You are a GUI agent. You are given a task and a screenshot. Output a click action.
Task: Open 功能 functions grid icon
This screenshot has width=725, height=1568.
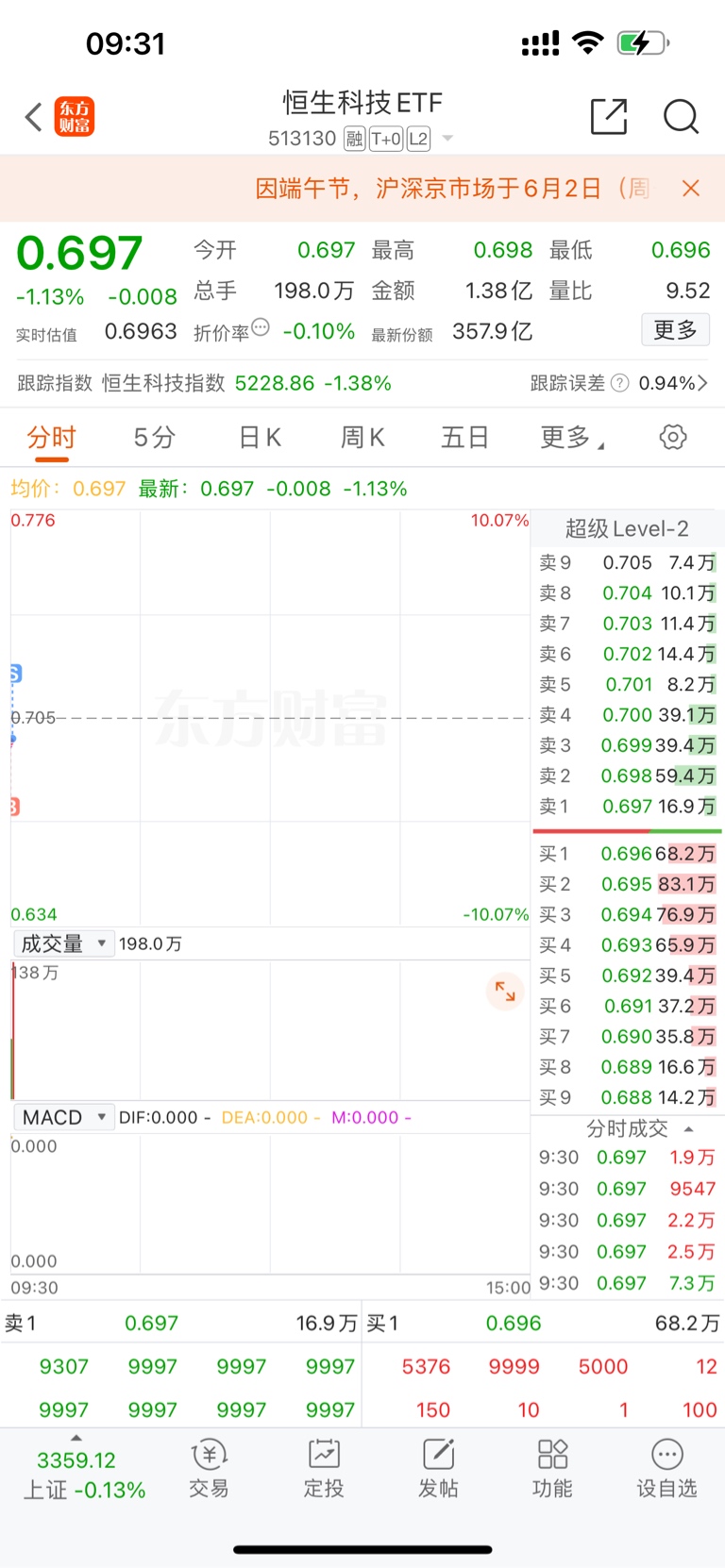pyautogui.click(x=552, y=1469)
